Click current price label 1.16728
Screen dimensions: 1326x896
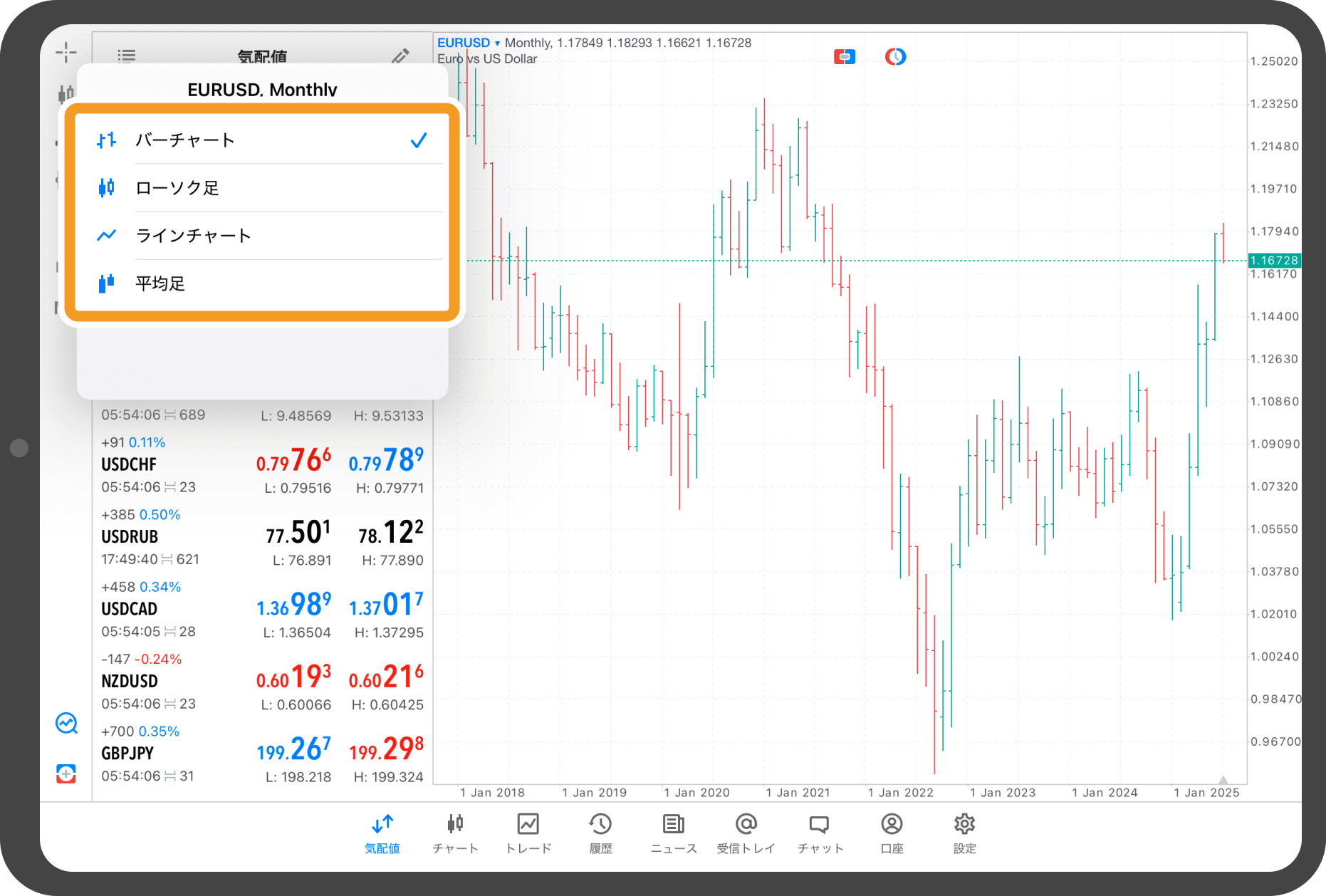coord(1274,260)
